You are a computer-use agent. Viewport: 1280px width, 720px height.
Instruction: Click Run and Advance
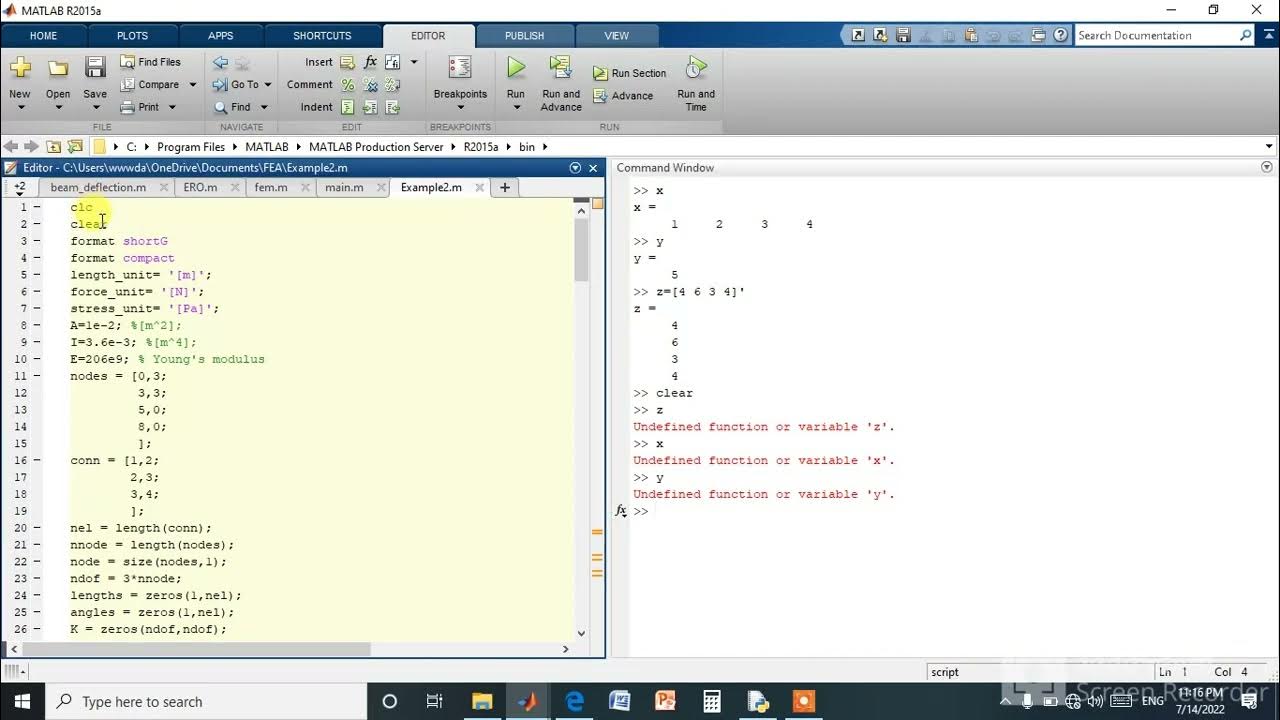click(x=561, y=82)
